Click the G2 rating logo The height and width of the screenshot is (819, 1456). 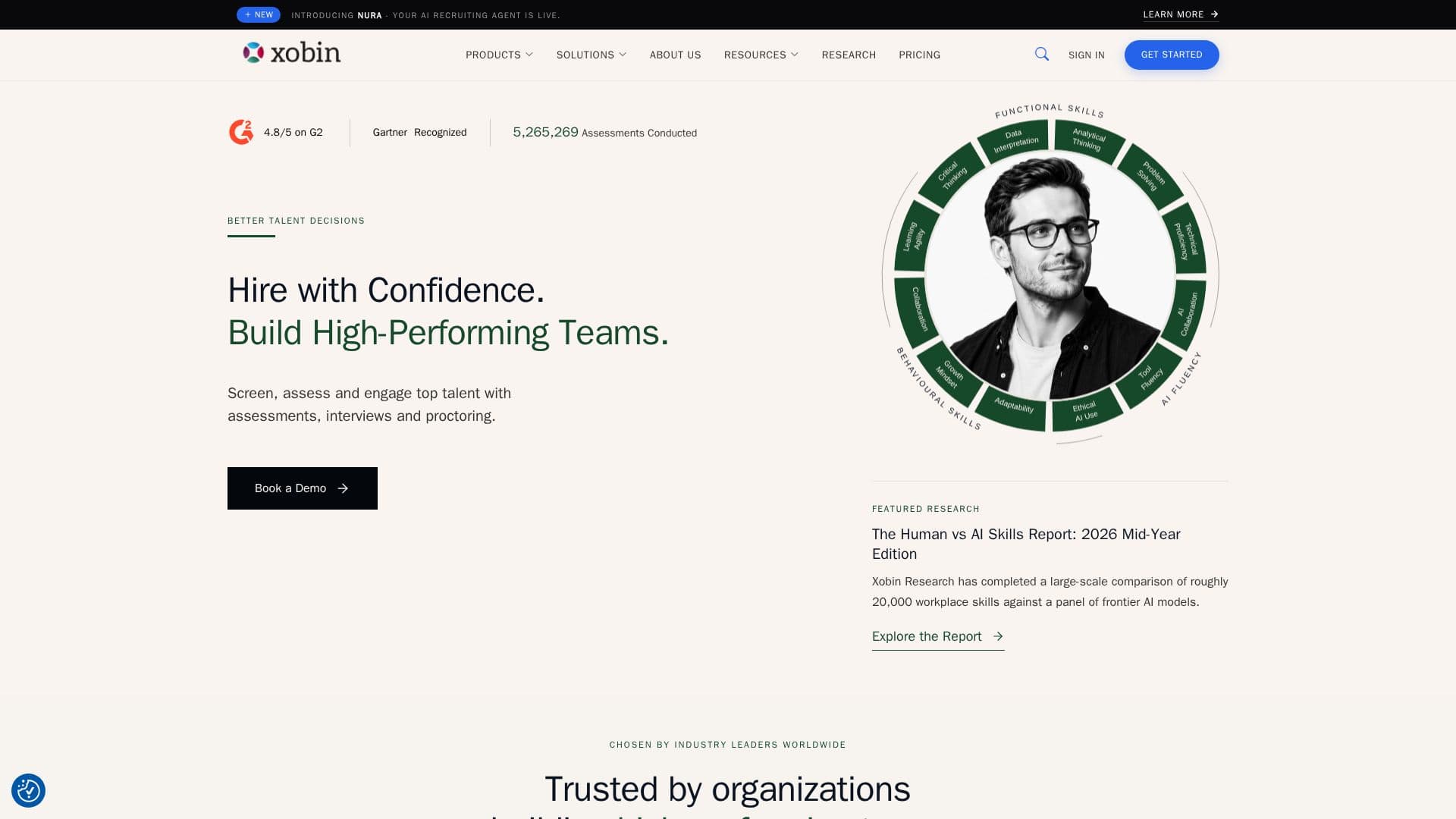pyautogui.click(x=241, y=132)
